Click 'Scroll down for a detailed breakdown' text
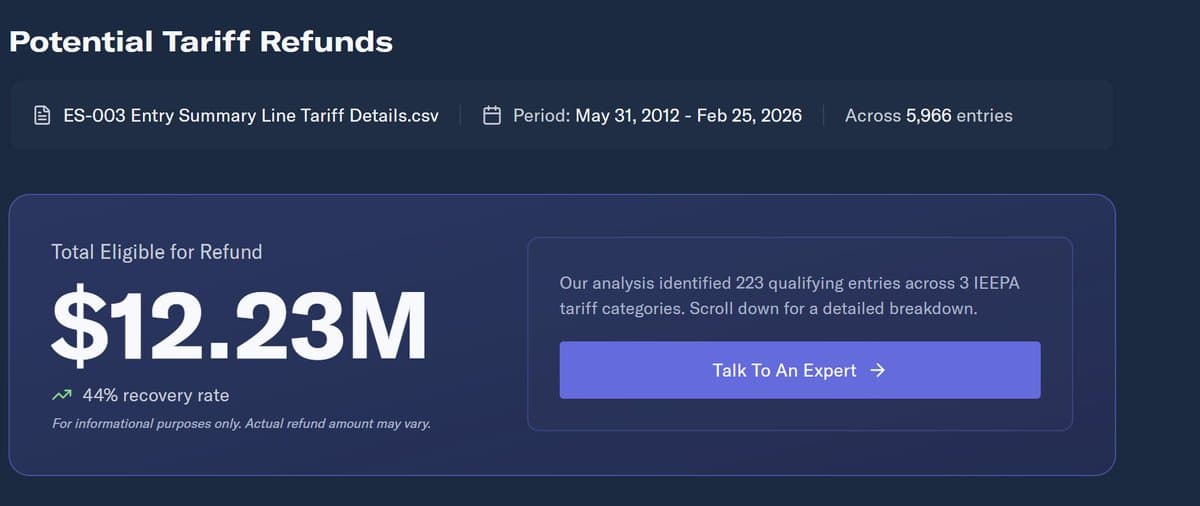 pyautogui.click(x=833, y=308)
